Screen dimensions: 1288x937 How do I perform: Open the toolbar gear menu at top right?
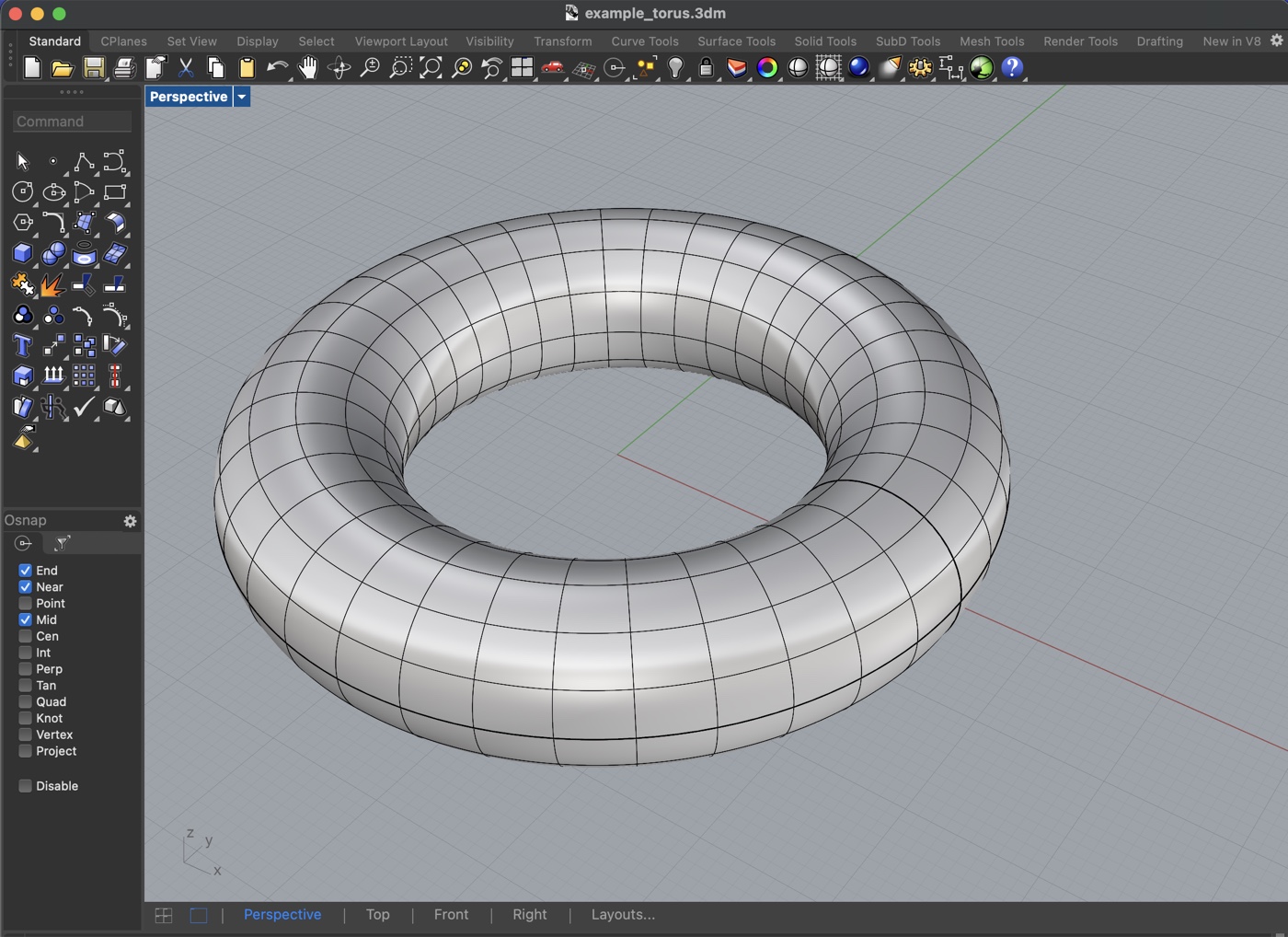coord(1277,40)
